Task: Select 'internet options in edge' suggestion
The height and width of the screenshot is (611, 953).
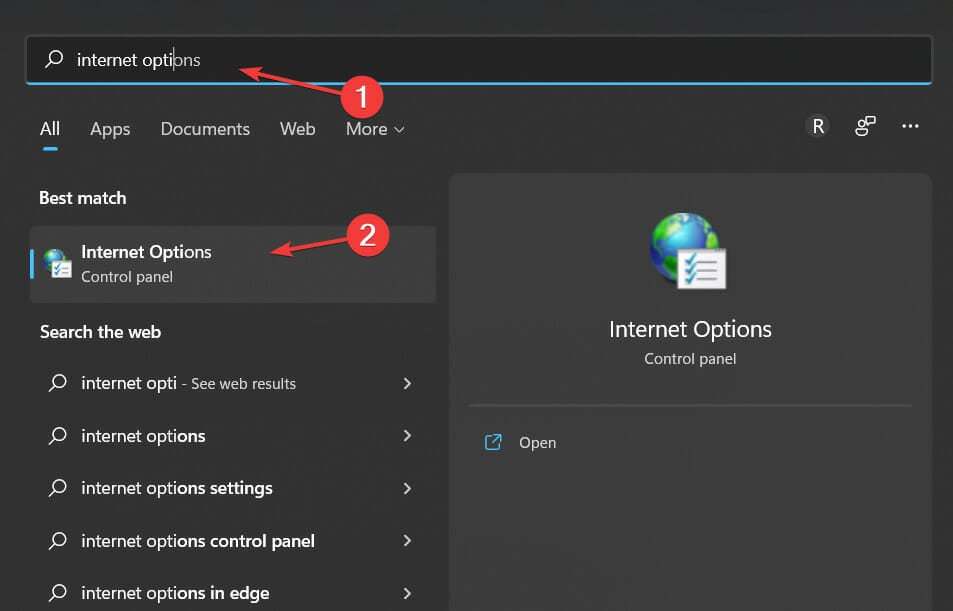Action: (x=233, y=593)
